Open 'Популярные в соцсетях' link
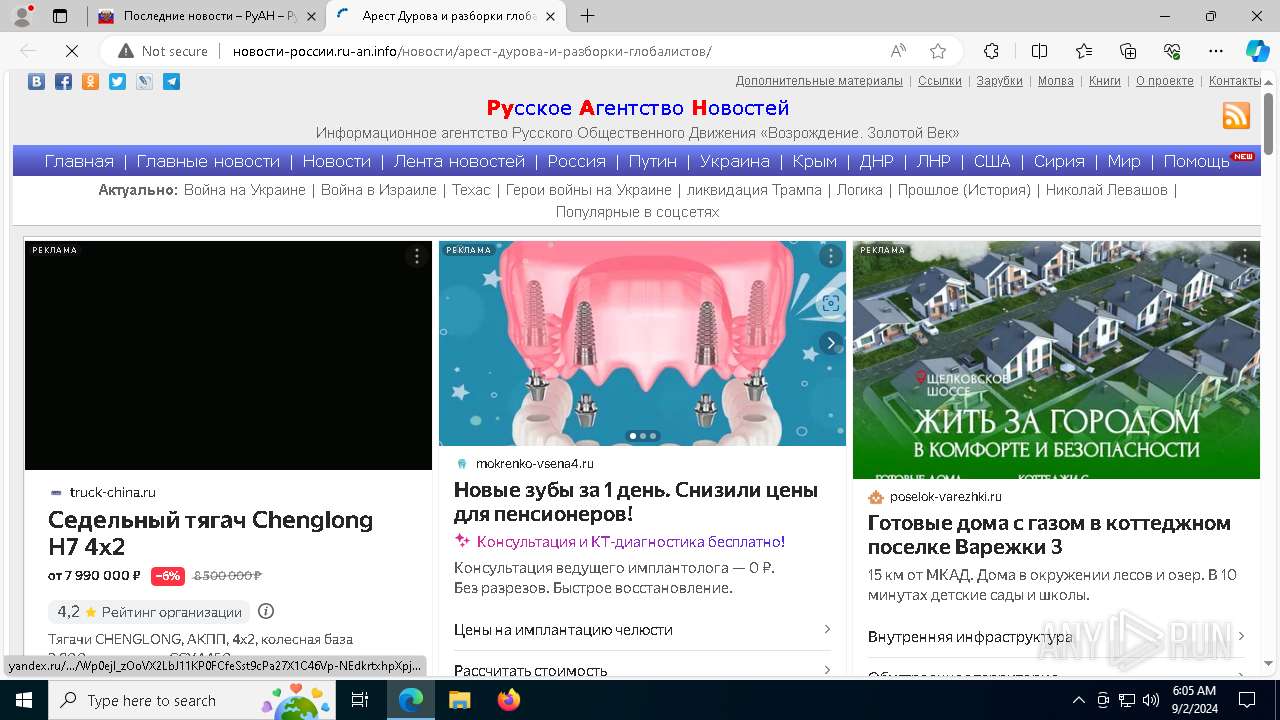The image size is (1280, 720). [637, 212]
